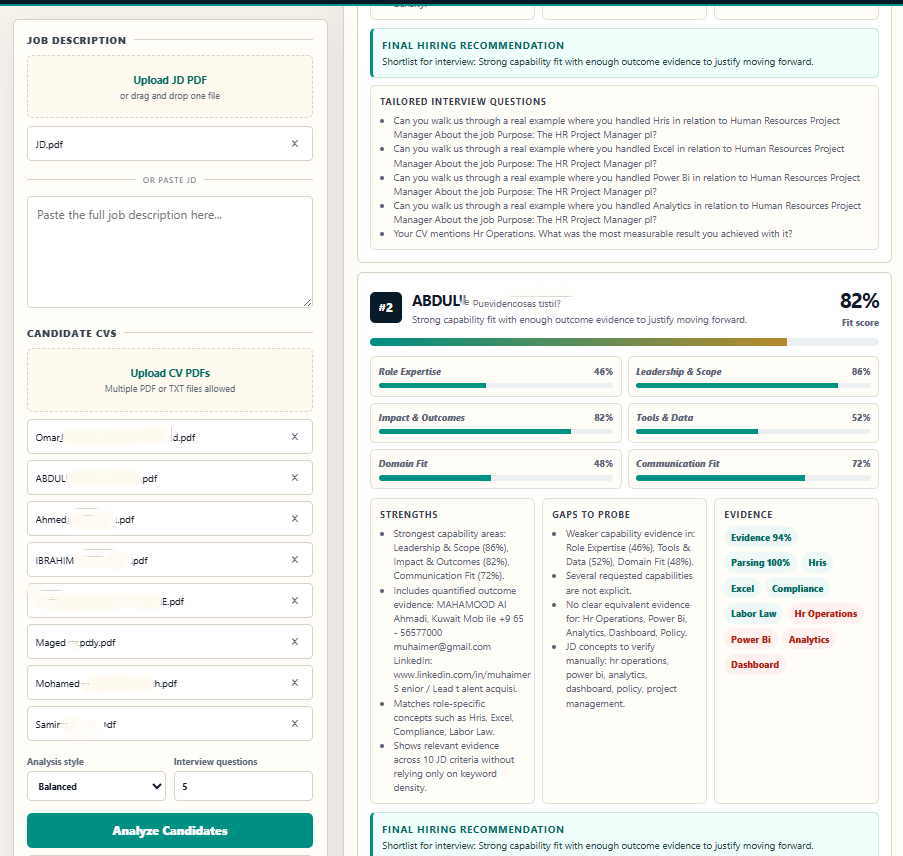Click the #2 rank badge

click(386, 308)
